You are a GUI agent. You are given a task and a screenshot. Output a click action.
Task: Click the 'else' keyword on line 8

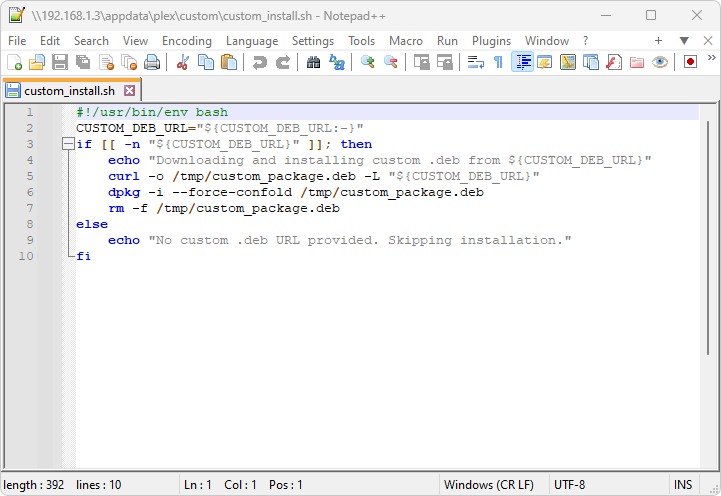click(92, 224)
